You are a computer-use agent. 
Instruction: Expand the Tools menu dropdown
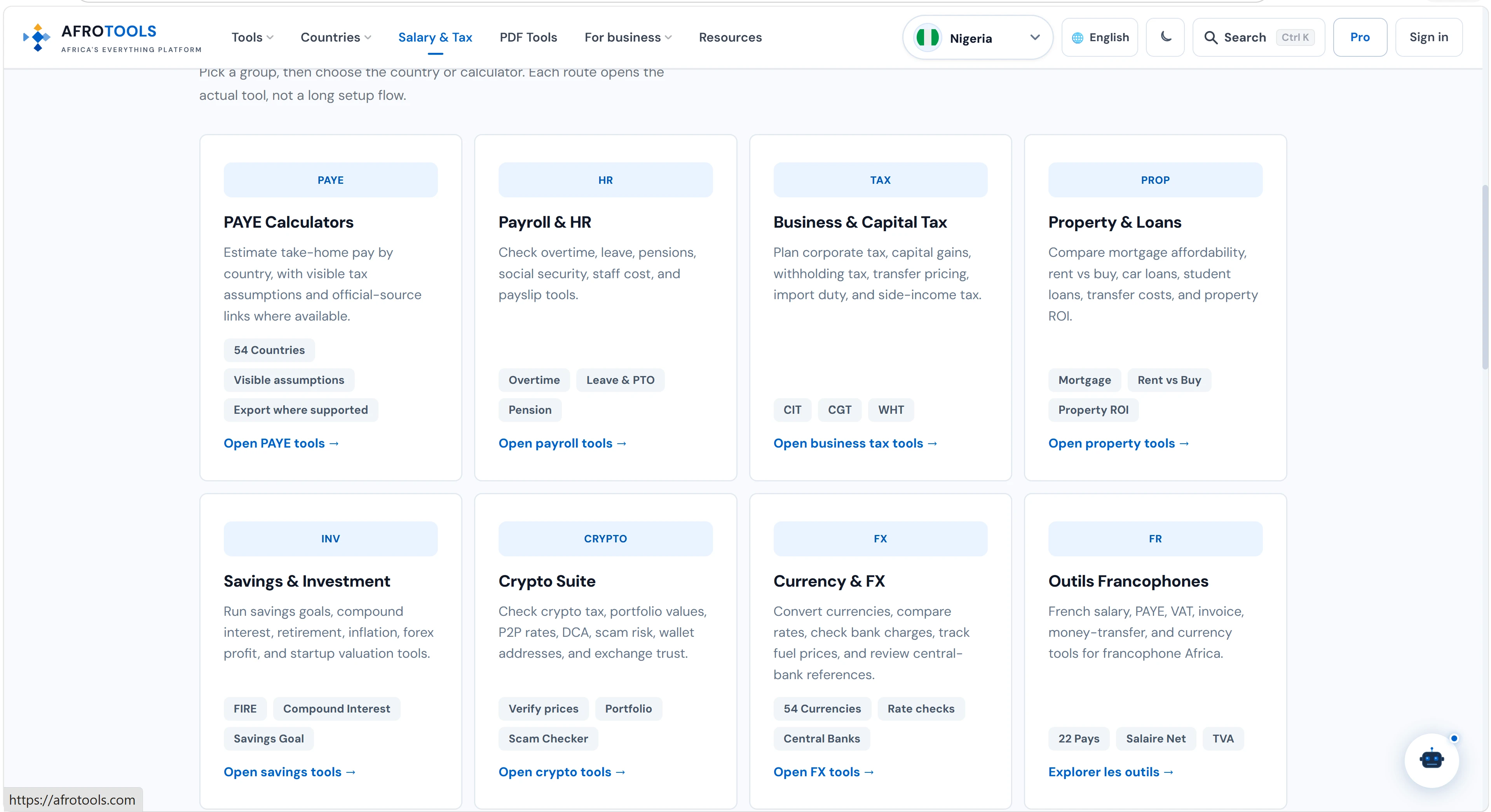pyautogui.click(x=252, y=38)
